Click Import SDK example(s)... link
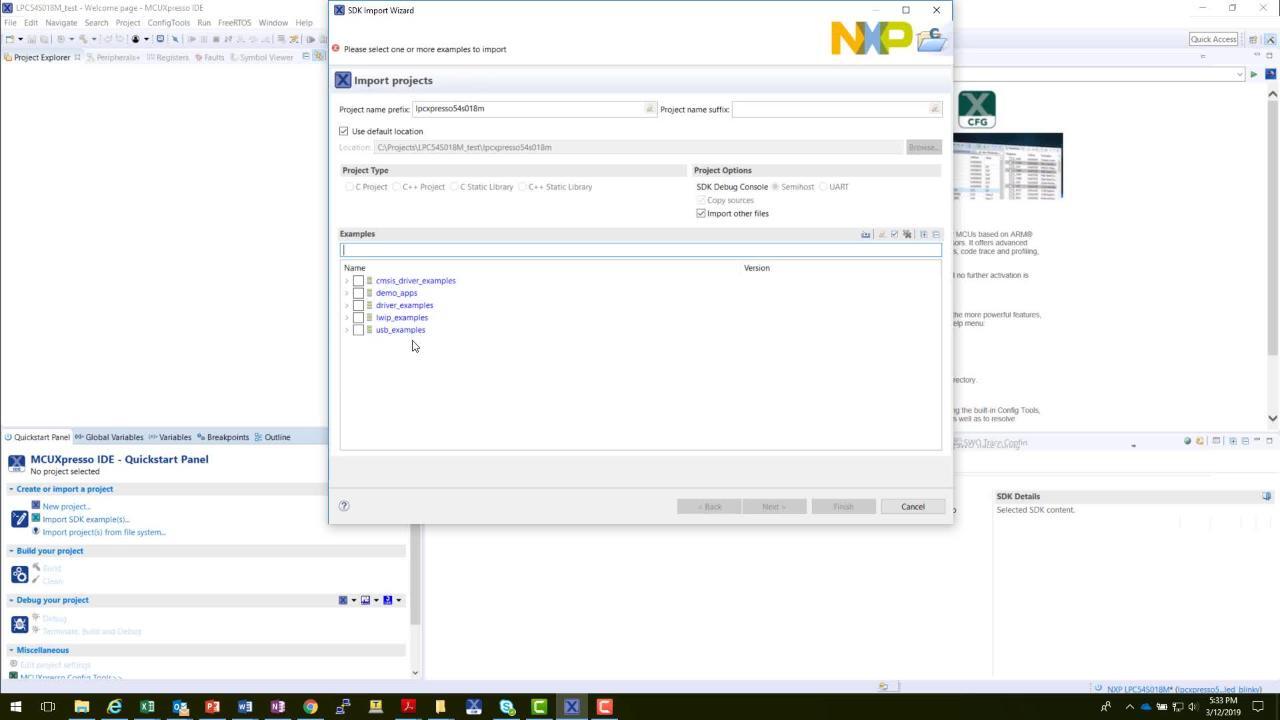The height and width of the screenshot is (720, 1280). click(86, 519)
